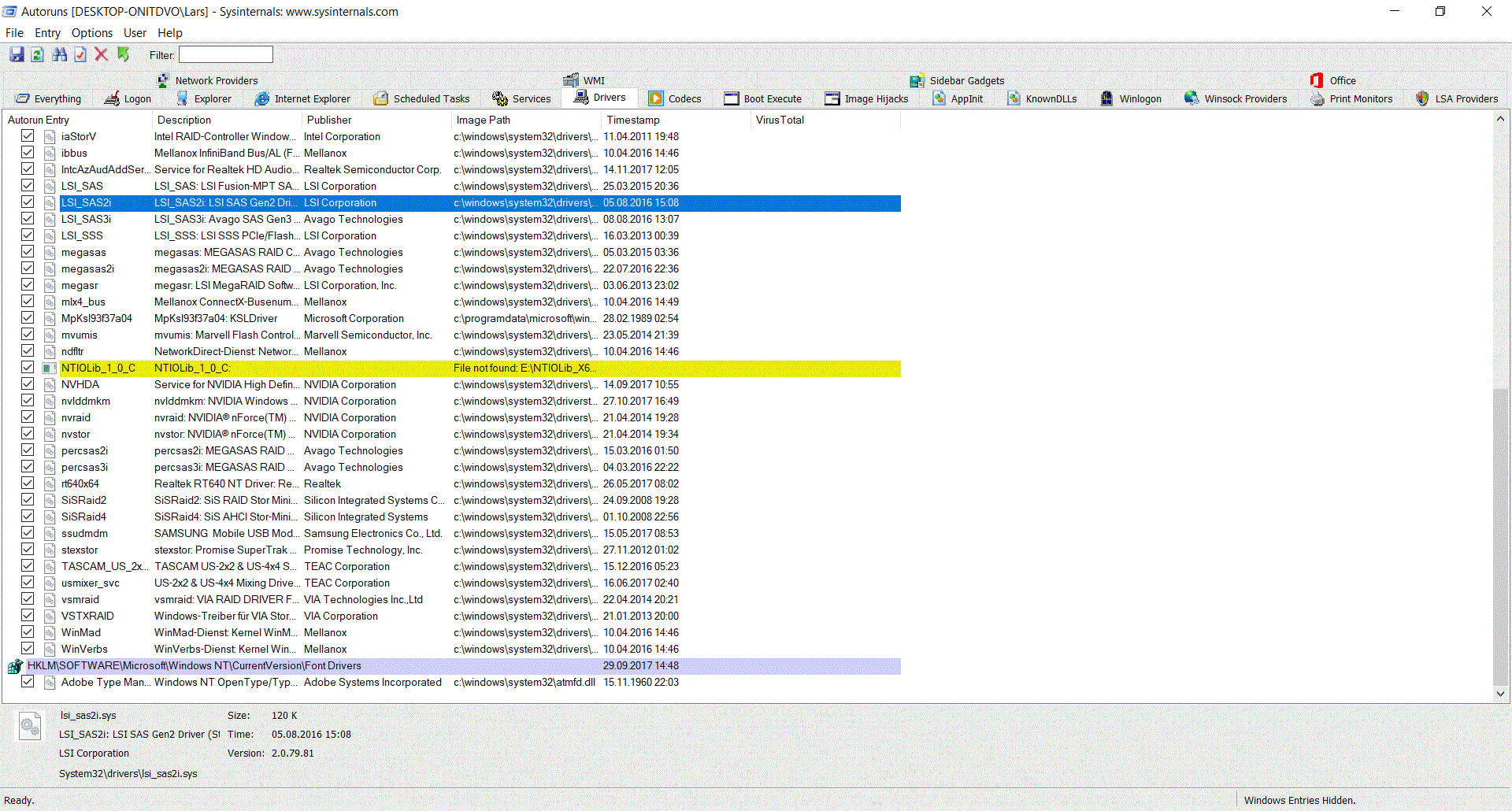Switch to the Scheduled Tasks tab
Image resolution: width=1512 pixels, height=811 pixels.
(422, 98)
